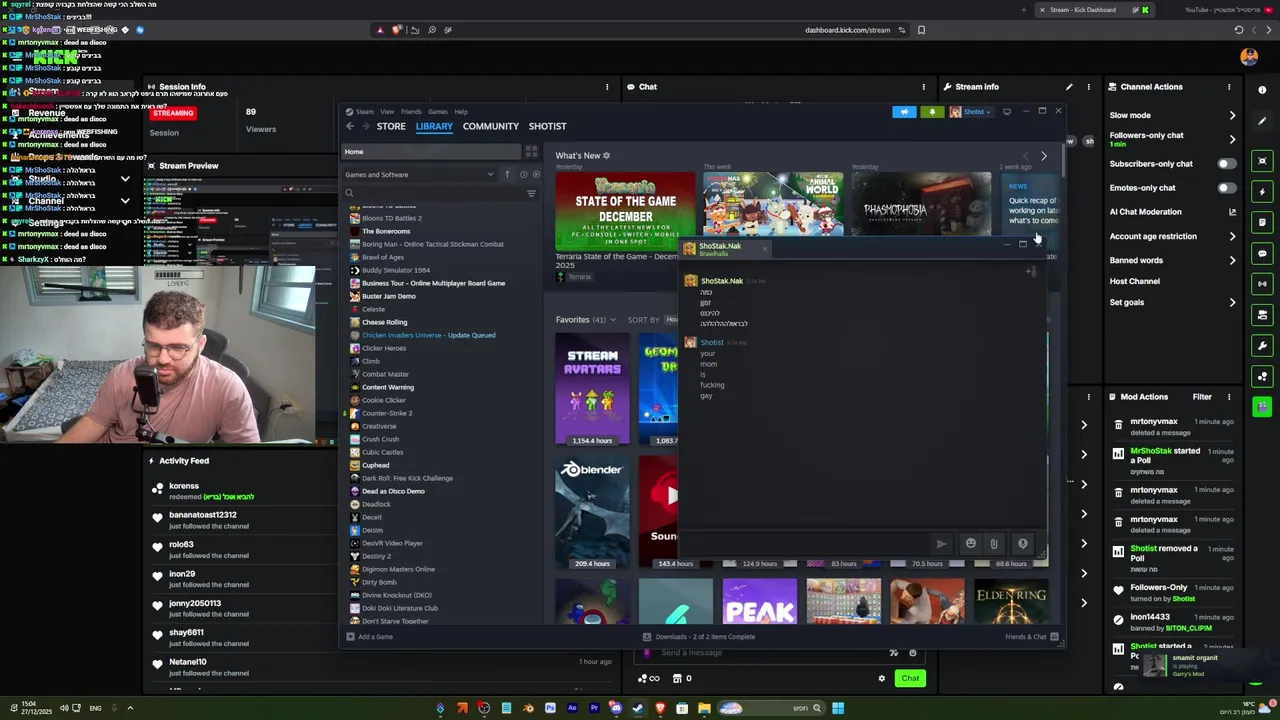Open Steam LIBRARY tab
This screenshot has height=720, width=1280.
point(434,126)
